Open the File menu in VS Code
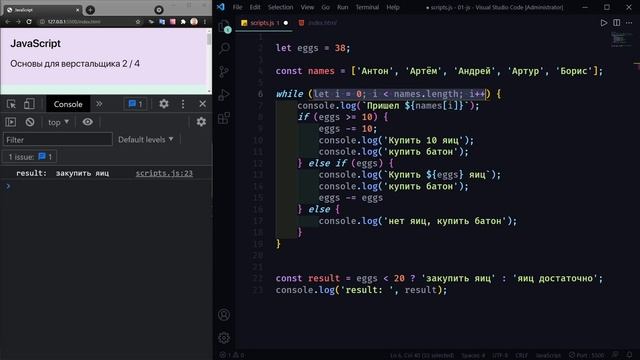 (x=237, y=7)
